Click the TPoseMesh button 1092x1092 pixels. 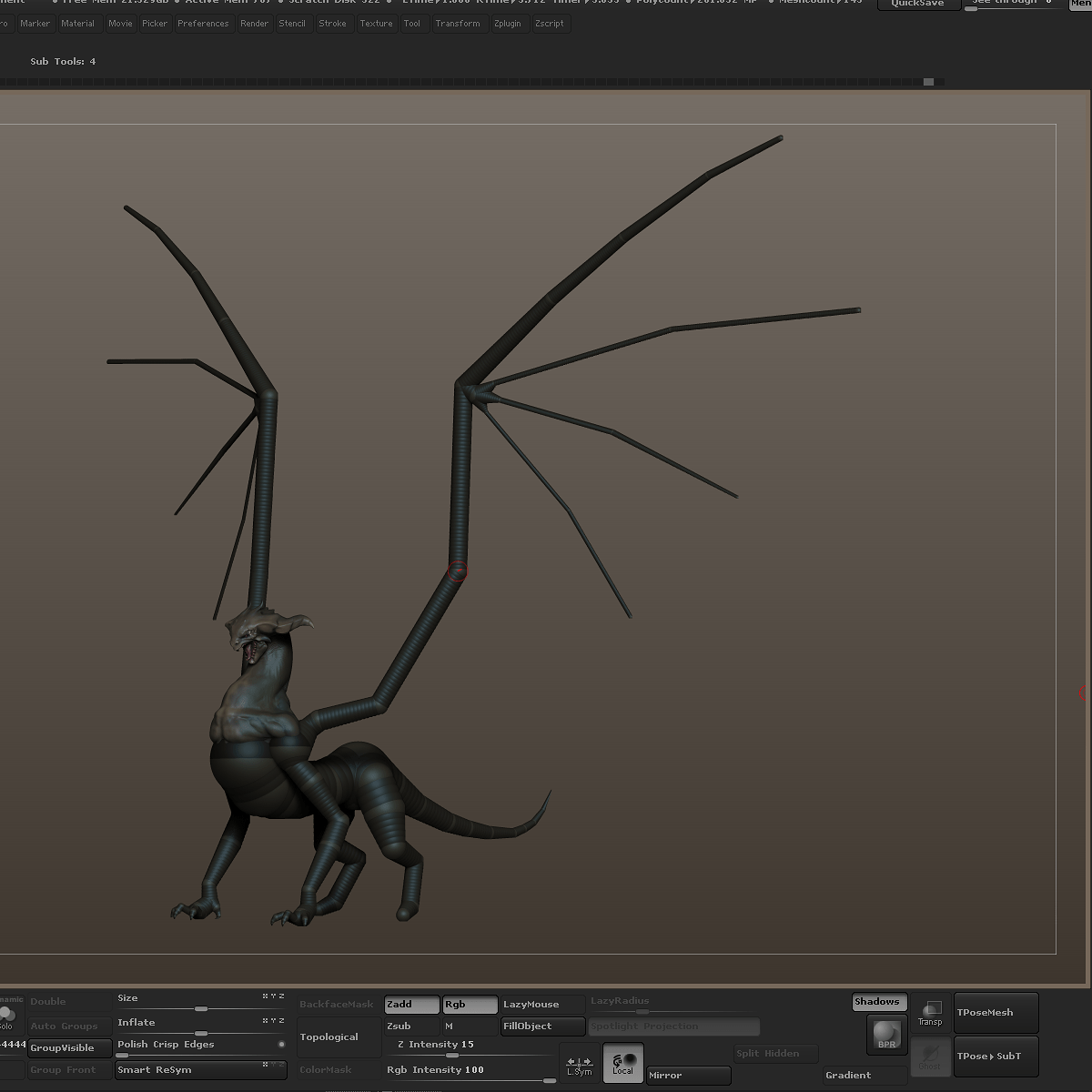point(996,1013)
